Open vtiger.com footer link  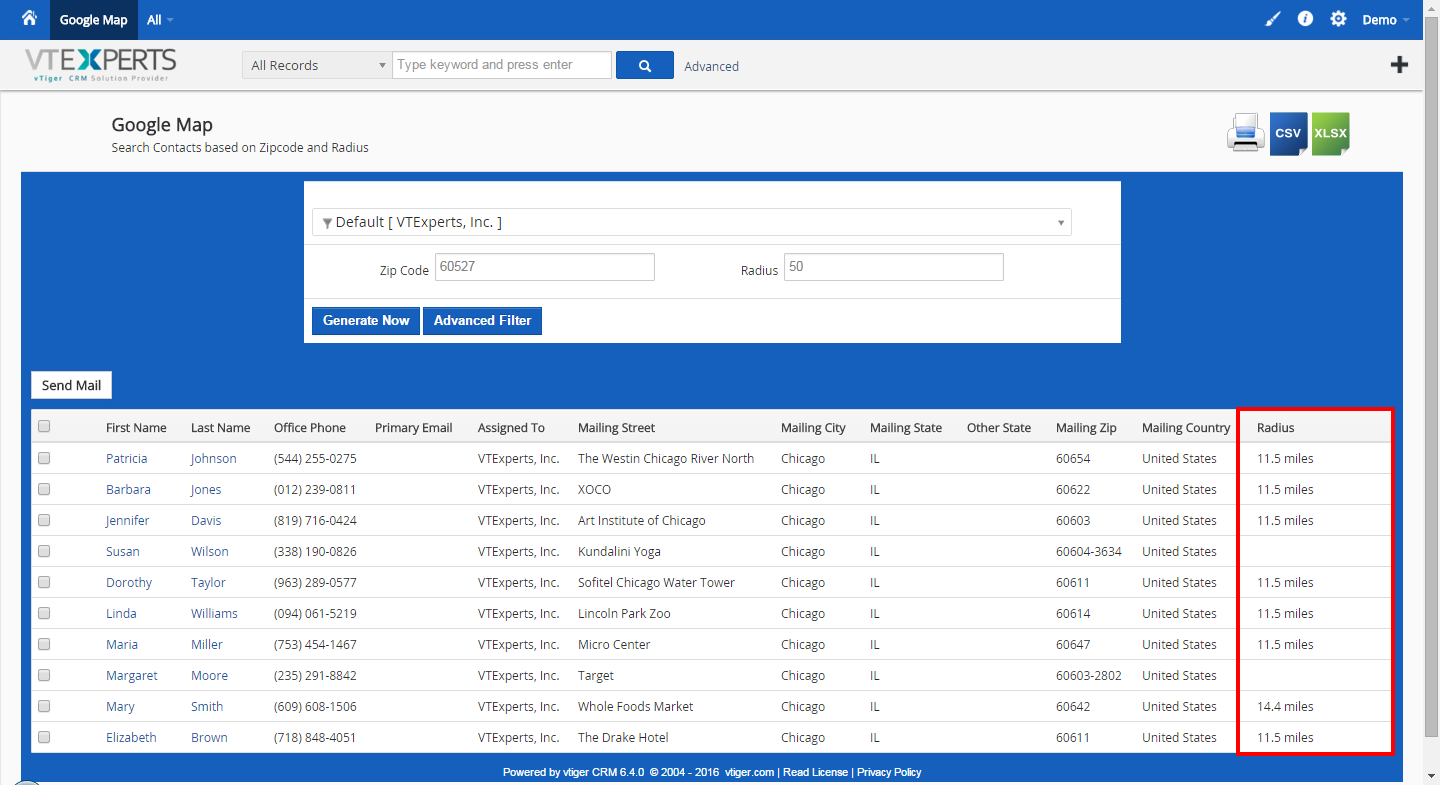pyautogui.click(x=749, y=772)
